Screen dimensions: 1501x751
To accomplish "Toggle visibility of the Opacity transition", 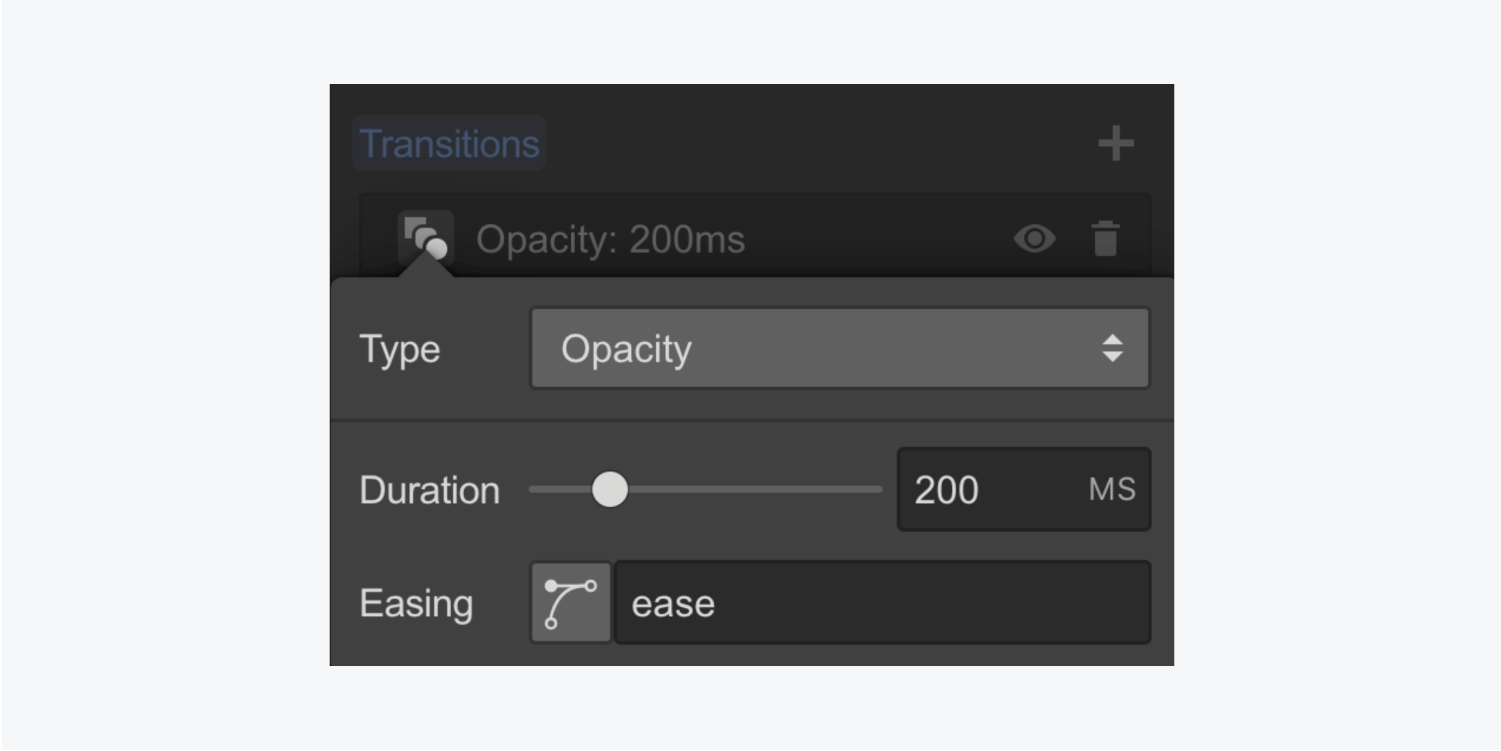I will 1034,239.
